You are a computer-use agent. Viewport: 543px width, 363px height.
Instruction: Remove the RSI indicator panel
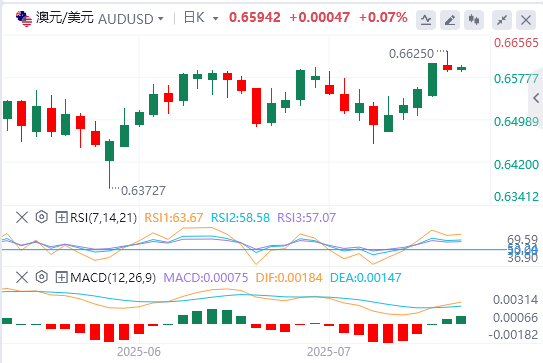tap(22, 218)
